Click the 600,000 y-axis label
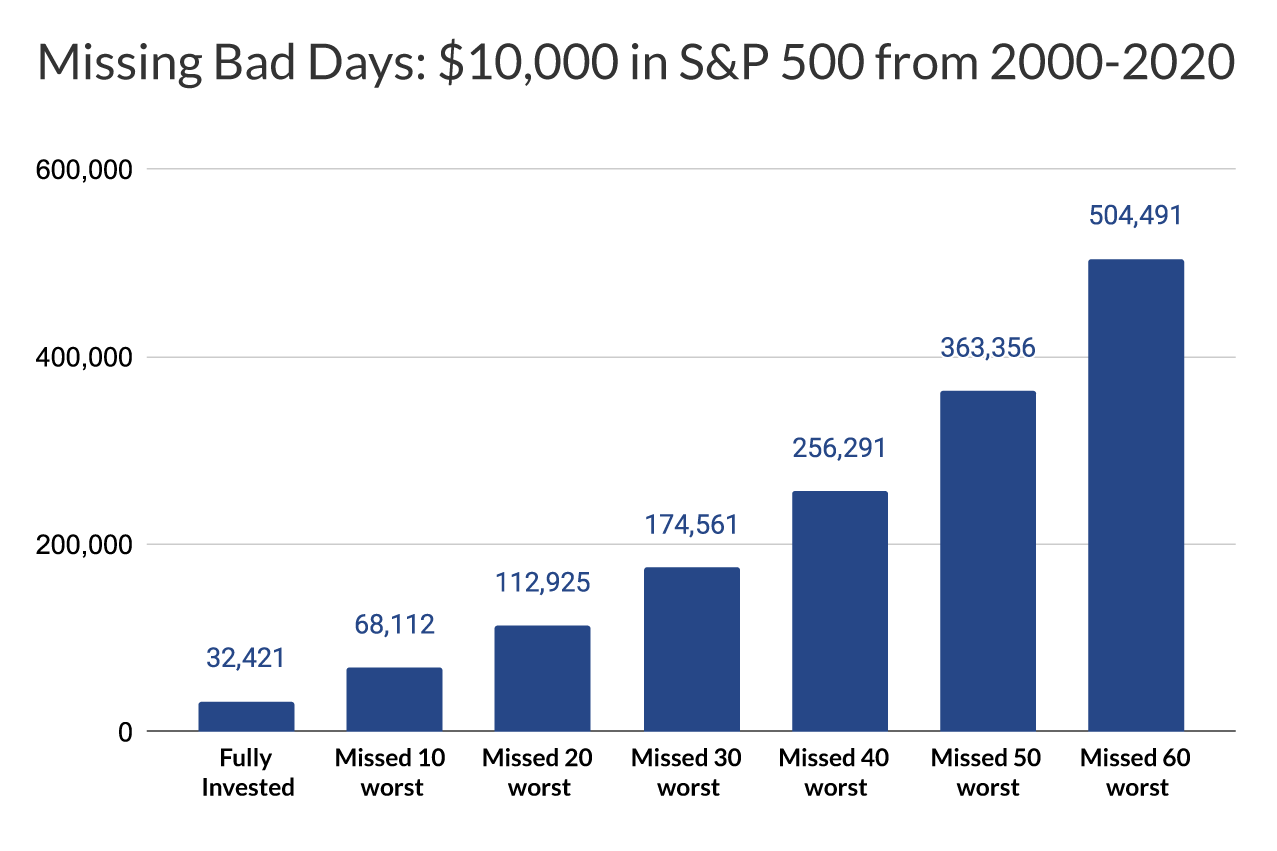Image resolution: width=1277 pixels, height=851 pixels. coord(84,169)
